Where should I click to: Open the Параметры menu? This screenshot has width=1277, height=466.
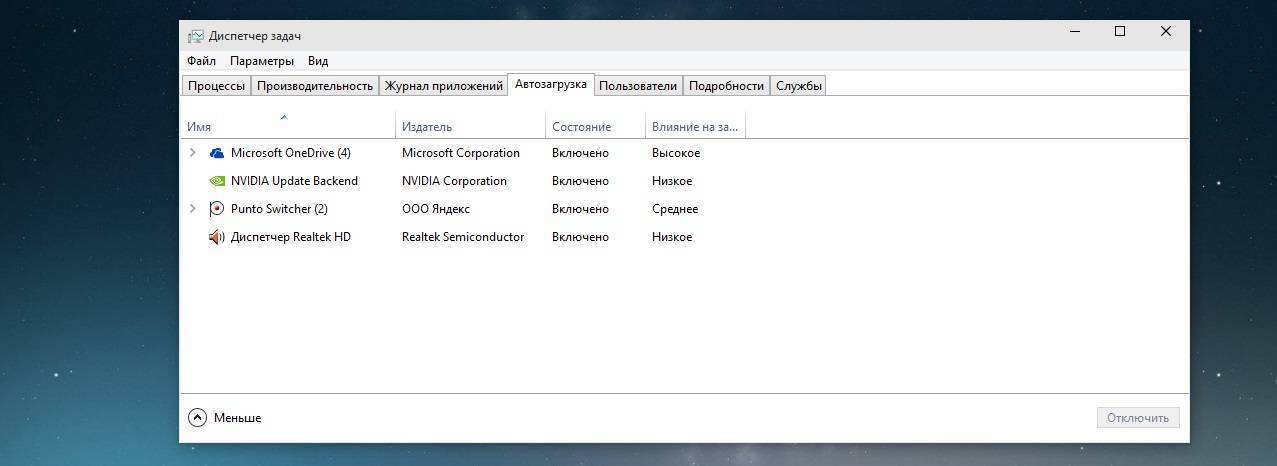click(261, 61)
